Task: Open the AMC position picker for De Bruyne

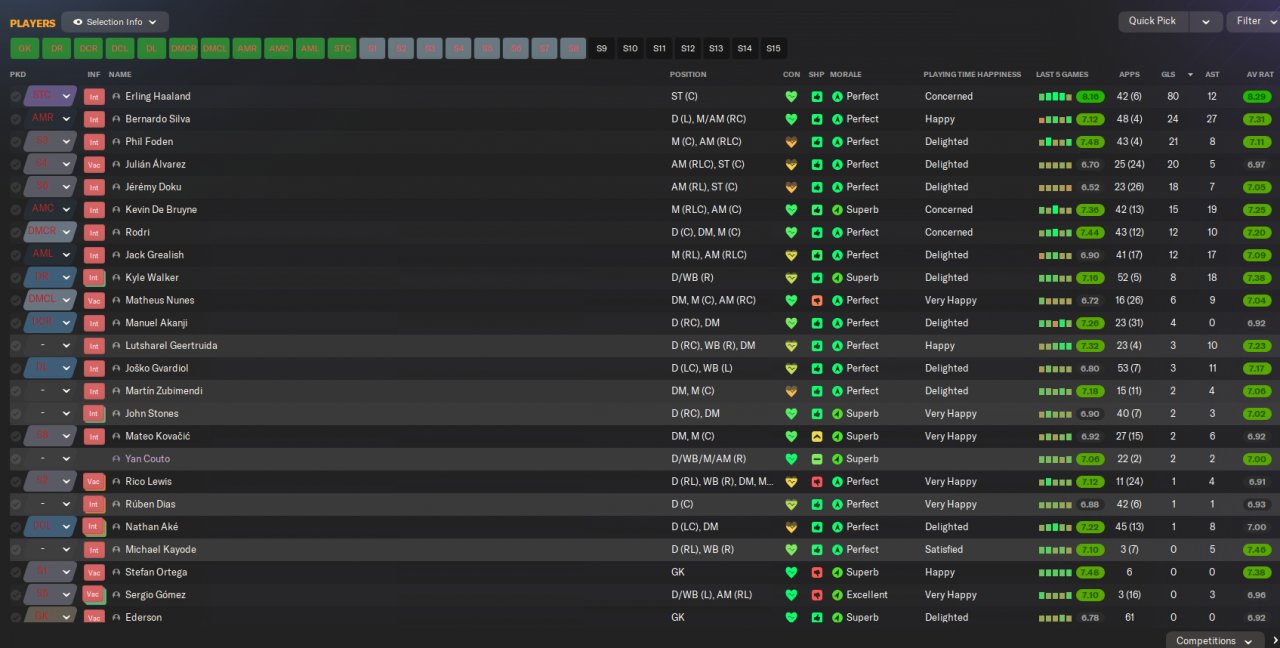Action: 50,209
